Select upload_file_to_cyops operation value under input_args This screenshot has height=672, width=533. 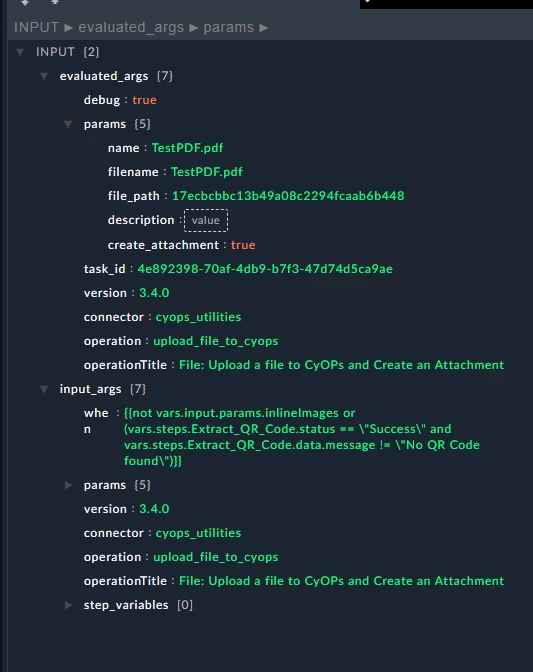point(216,557)
